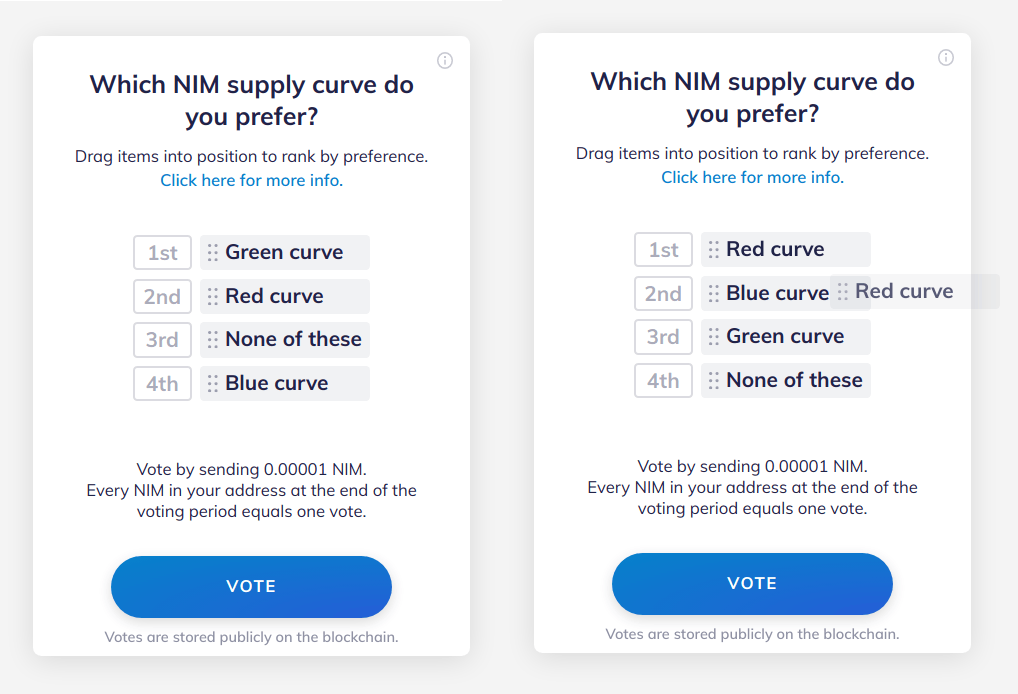Grab the drag handle of 3rd-ranked None of these

tap(213, 340)
